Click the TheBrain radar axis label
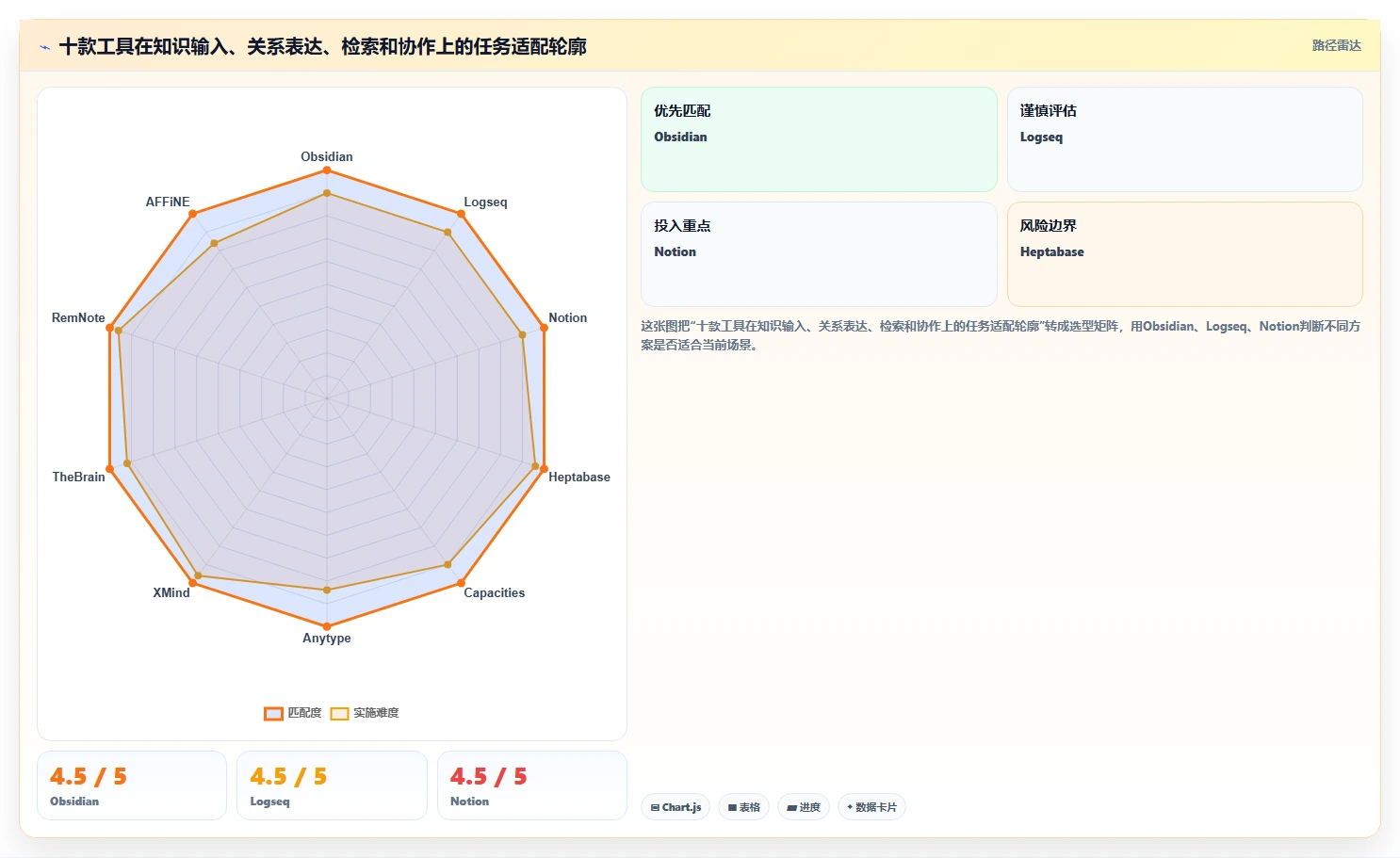This screenshot has width=1400, height=858. 79,477
